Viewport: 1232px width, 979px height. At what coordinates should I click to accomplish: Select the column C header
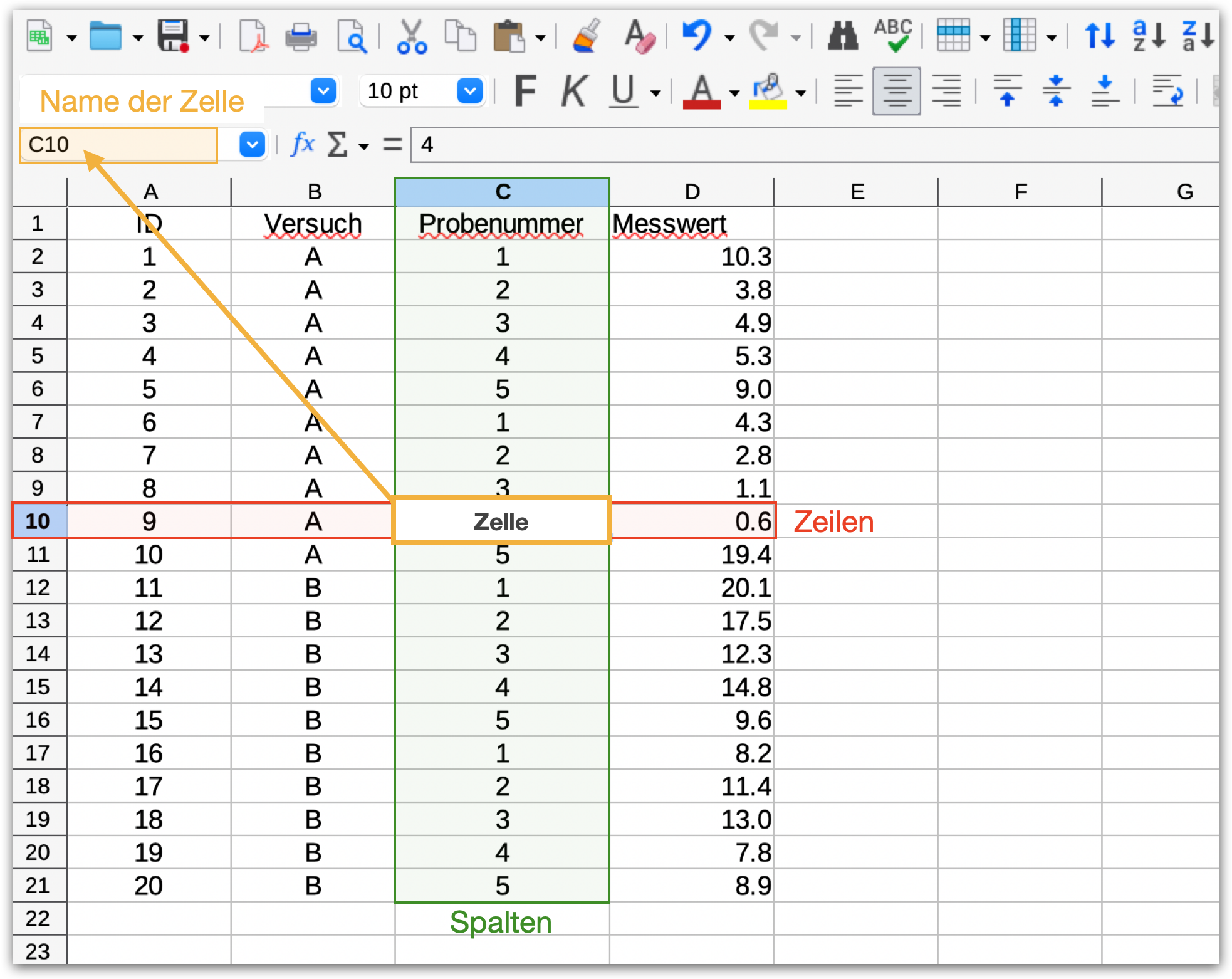pos(502,192)
